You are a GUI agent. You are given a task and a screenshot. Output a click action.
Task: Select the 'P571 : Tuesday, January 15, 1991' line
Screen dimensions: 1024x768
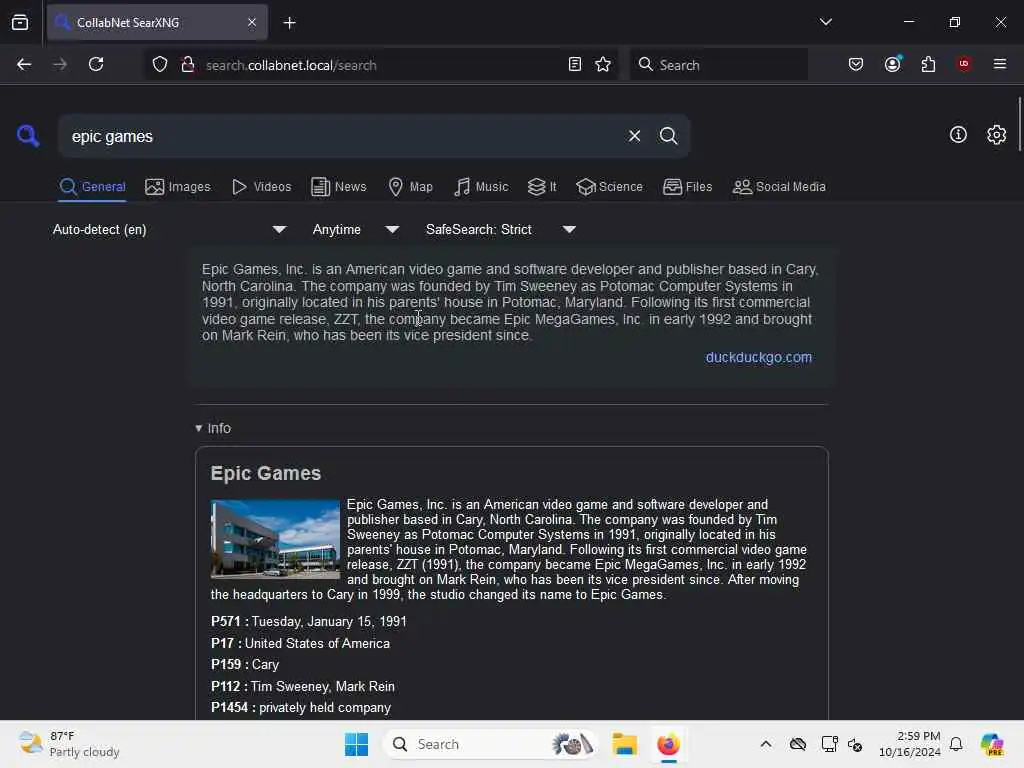coord(308,621)
